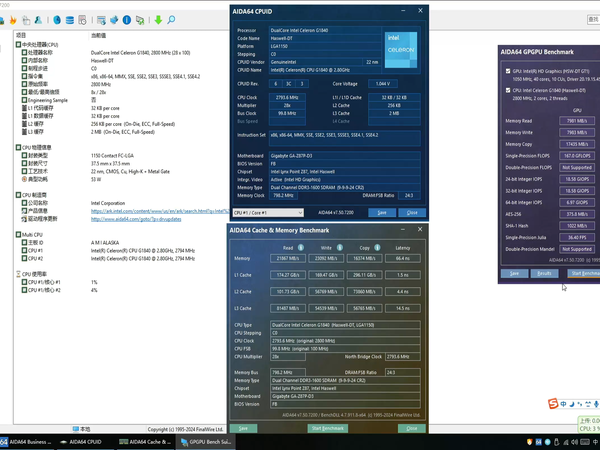Select Multi CPU group header
The width and height of the screenshot is (600, 450).
[x=29, y=235]
